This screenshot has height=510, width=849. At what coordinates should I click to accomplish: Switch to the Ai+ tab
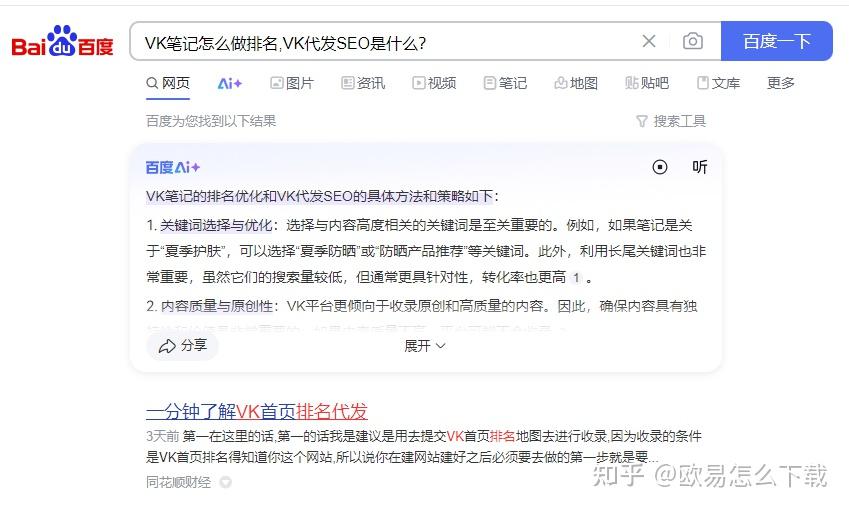230,83
